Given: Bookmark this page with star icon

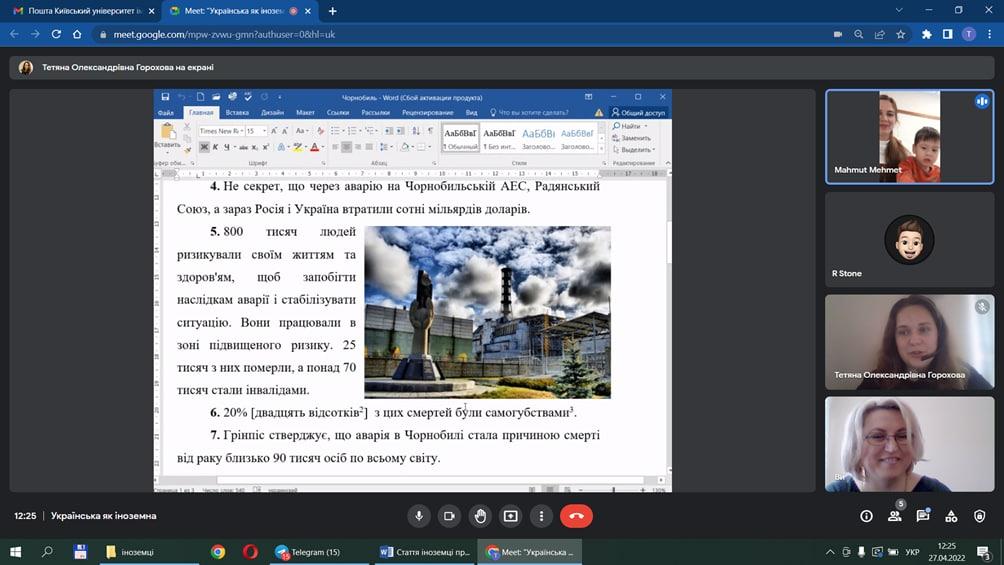Looking at the screenshot, I should point(901,34).
